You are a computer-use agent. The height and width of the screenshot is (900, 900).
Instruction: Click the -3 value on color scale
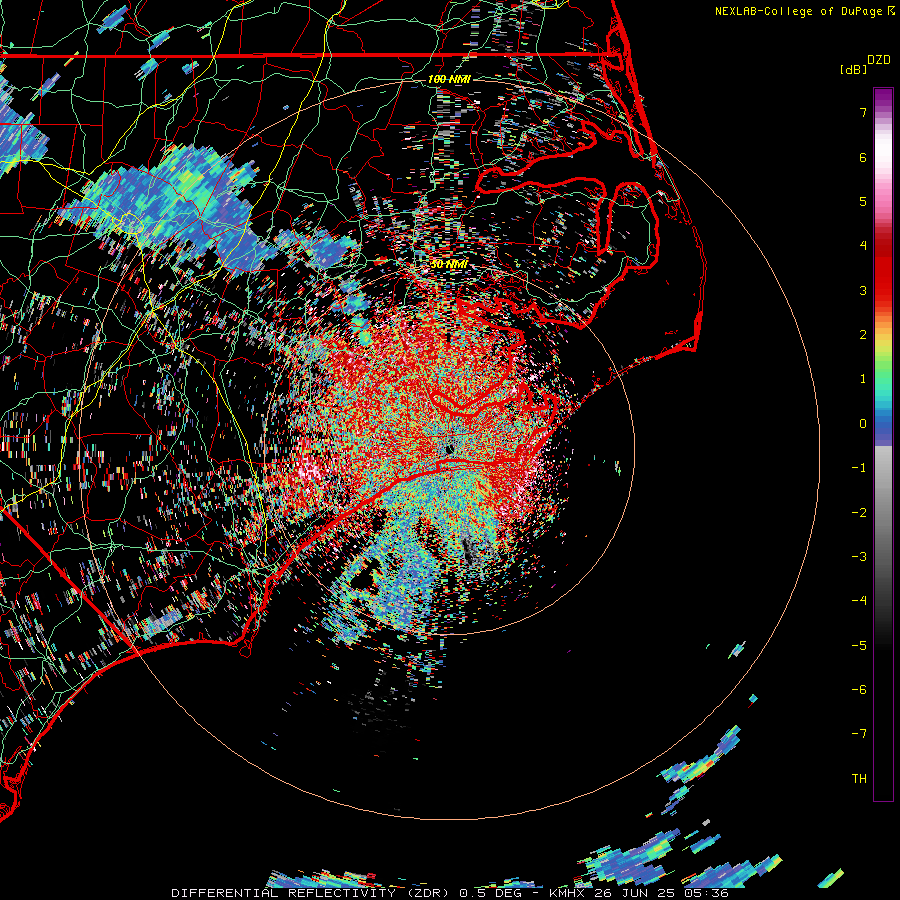pos(859,557)
